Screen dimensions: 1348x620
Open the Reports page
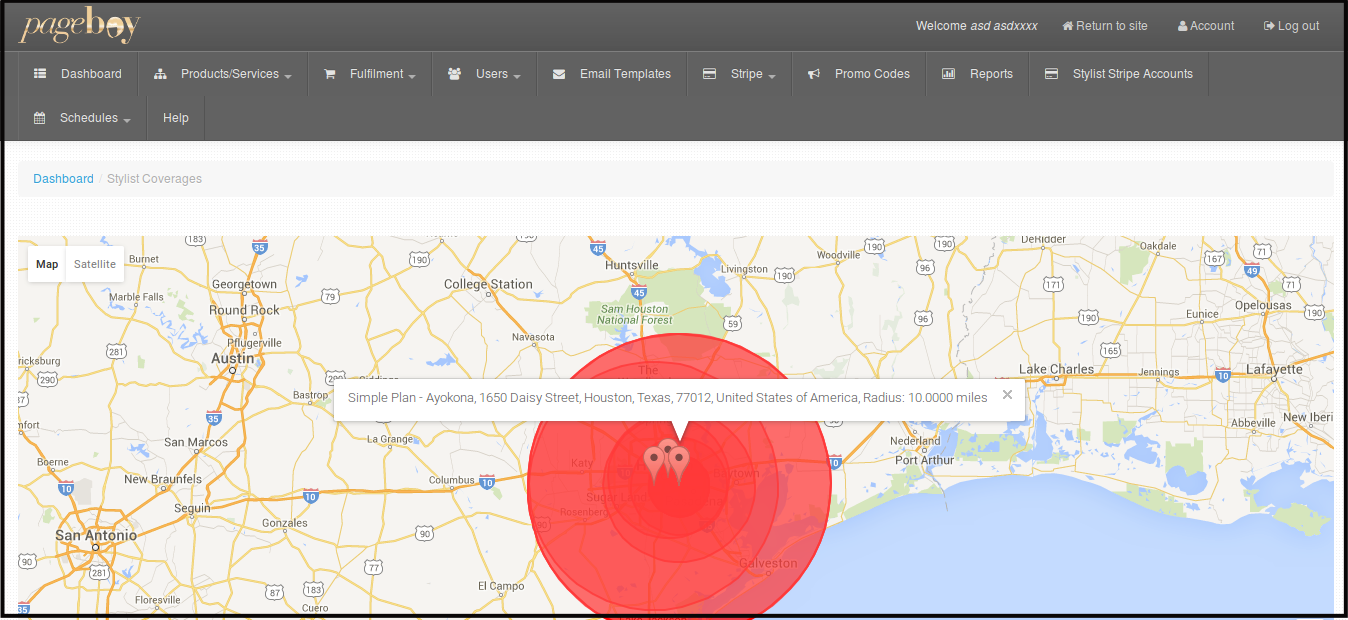[x=977, y=74]
